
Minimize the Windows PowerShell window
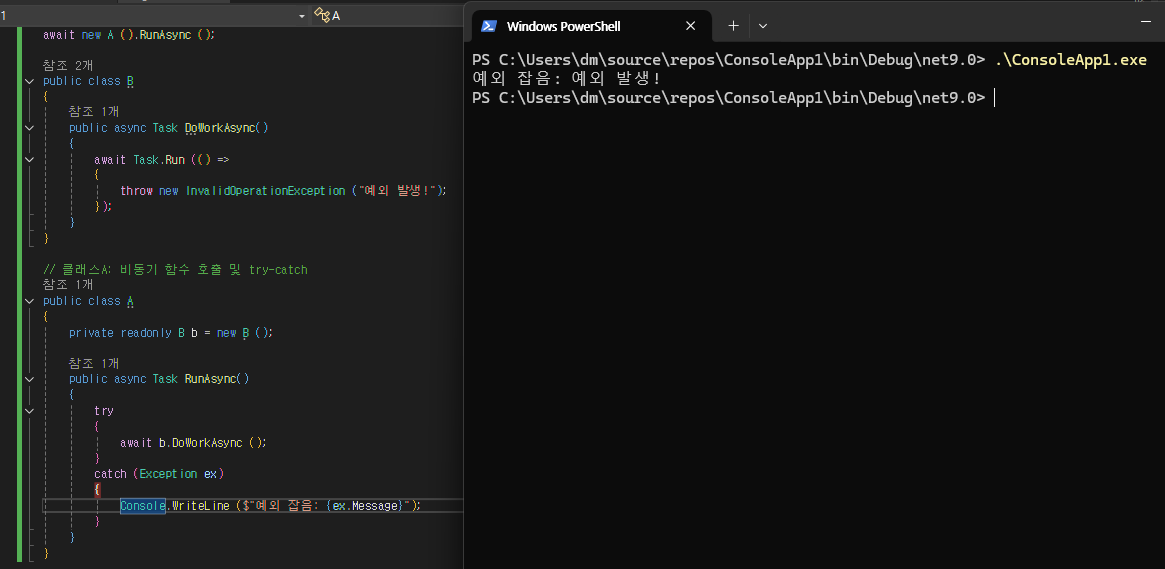pyautogui.click(x=1146, y=22)
